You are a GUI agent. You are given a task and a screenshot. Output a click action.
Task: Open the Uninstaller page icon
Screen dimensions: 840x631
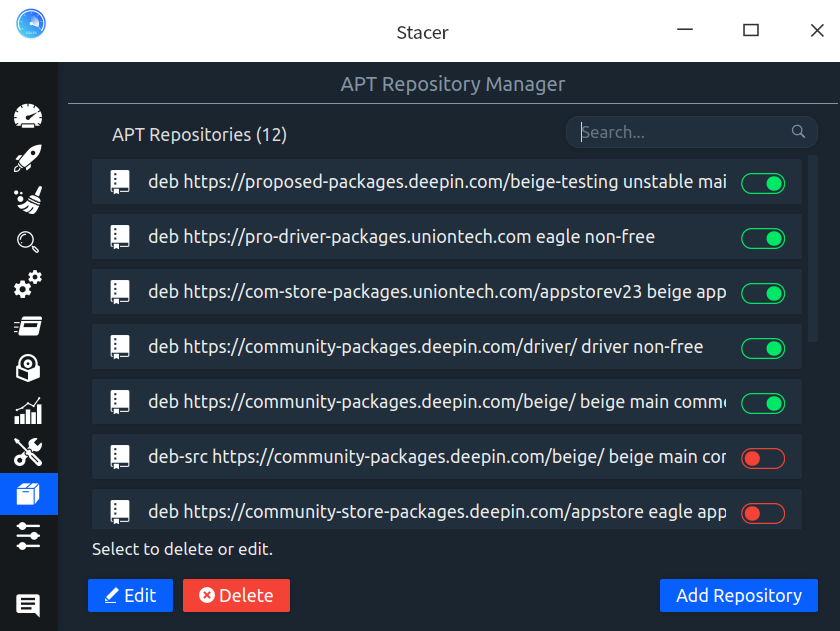pos(28,368)
